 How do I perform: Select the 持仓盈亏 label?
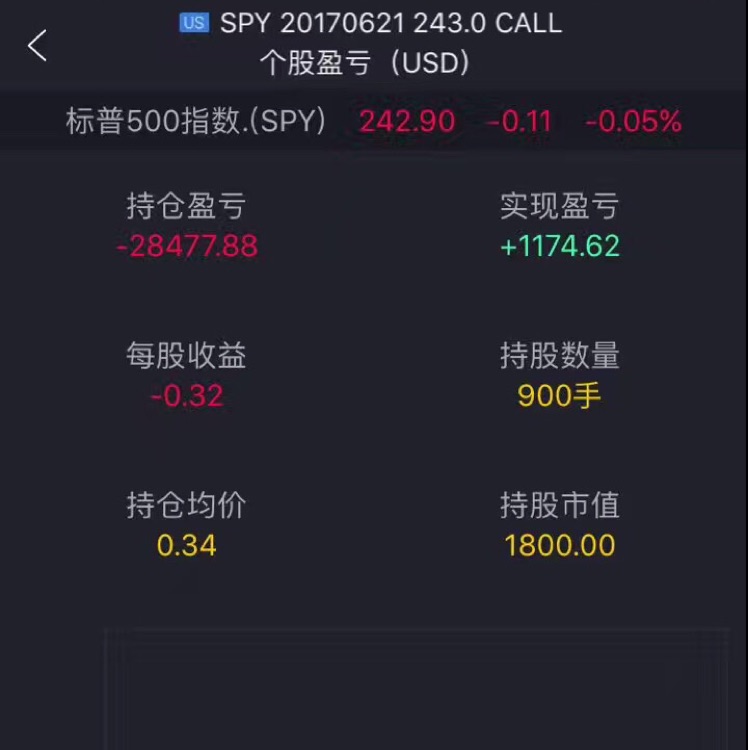point(186,206)
